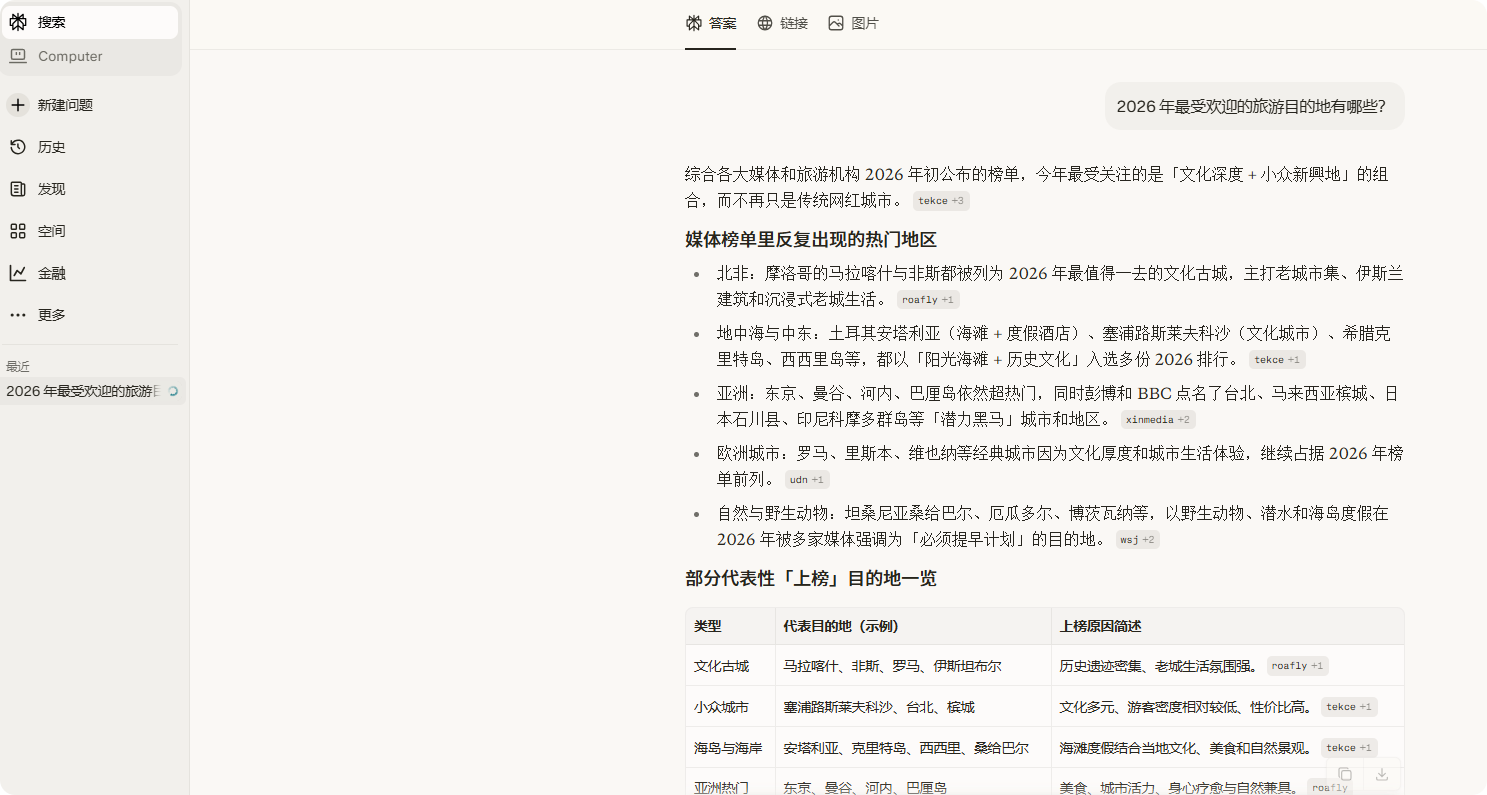Click the user question bubble about 2026 旅游目的地
This screenshot has width=1487, height=795.
tap(1253, 107)
